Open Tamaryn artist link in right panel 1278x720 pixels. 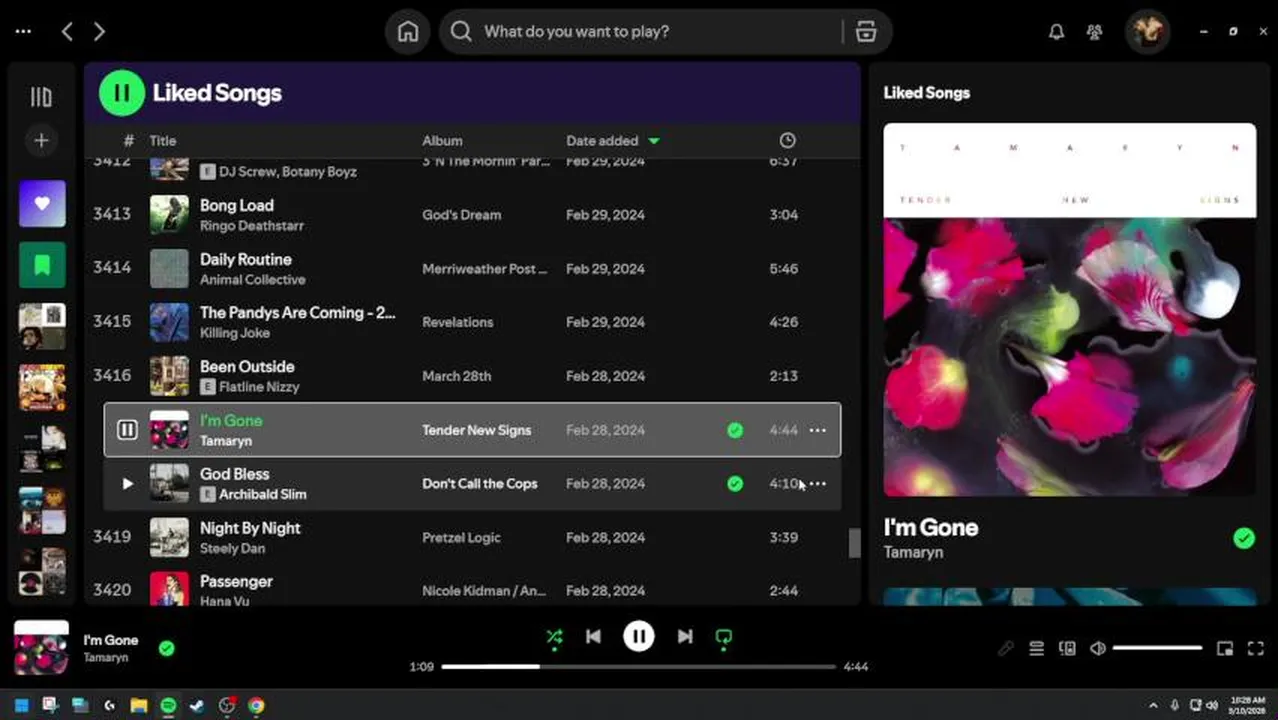click(x=913, y=552)
